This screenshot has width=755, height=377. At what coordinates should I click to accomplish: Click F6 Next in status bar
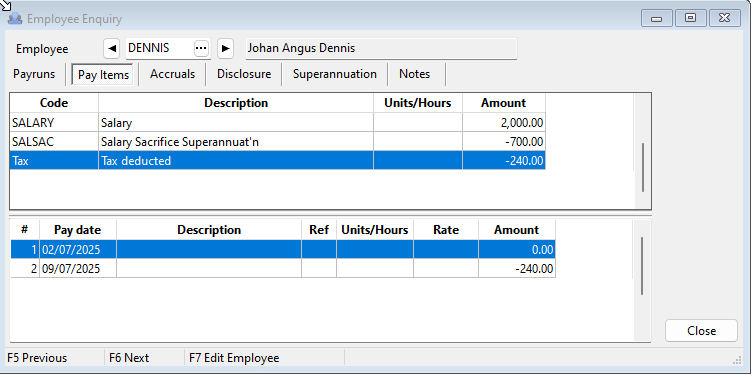[x=129, y=358]
